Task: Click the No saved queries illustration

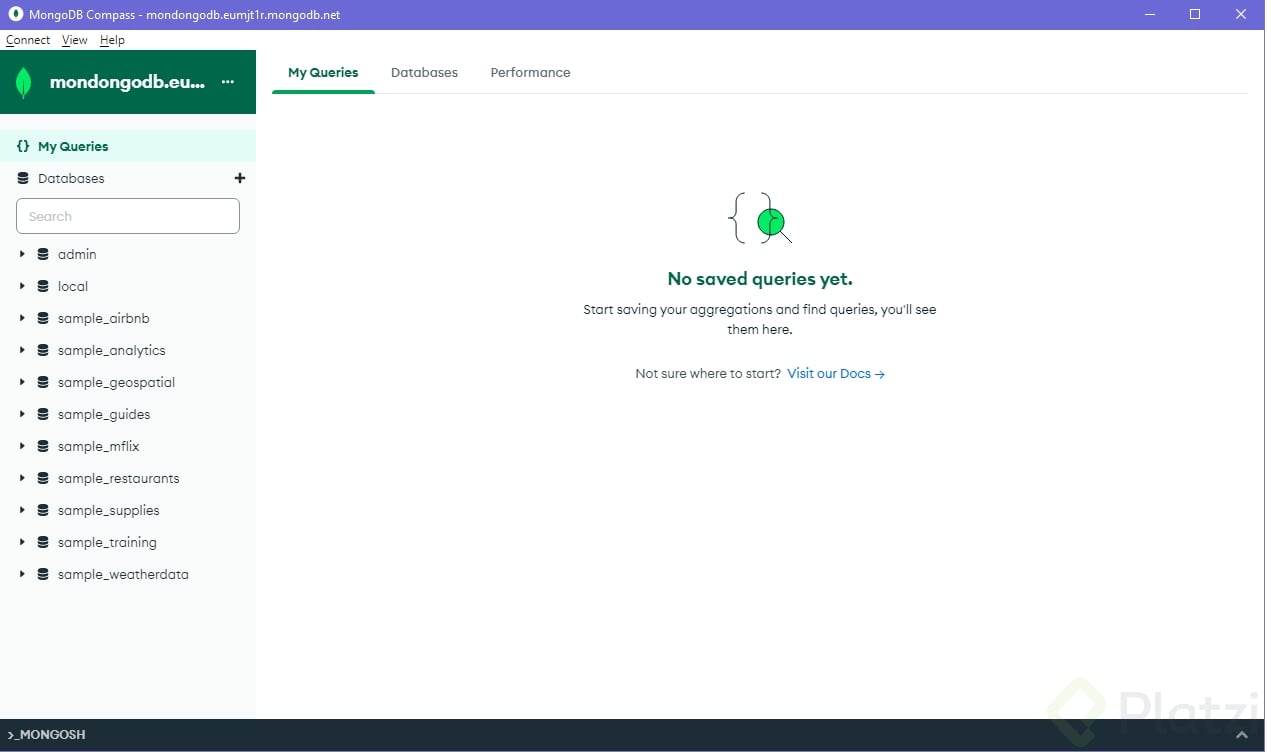Action: click(760, 218)
